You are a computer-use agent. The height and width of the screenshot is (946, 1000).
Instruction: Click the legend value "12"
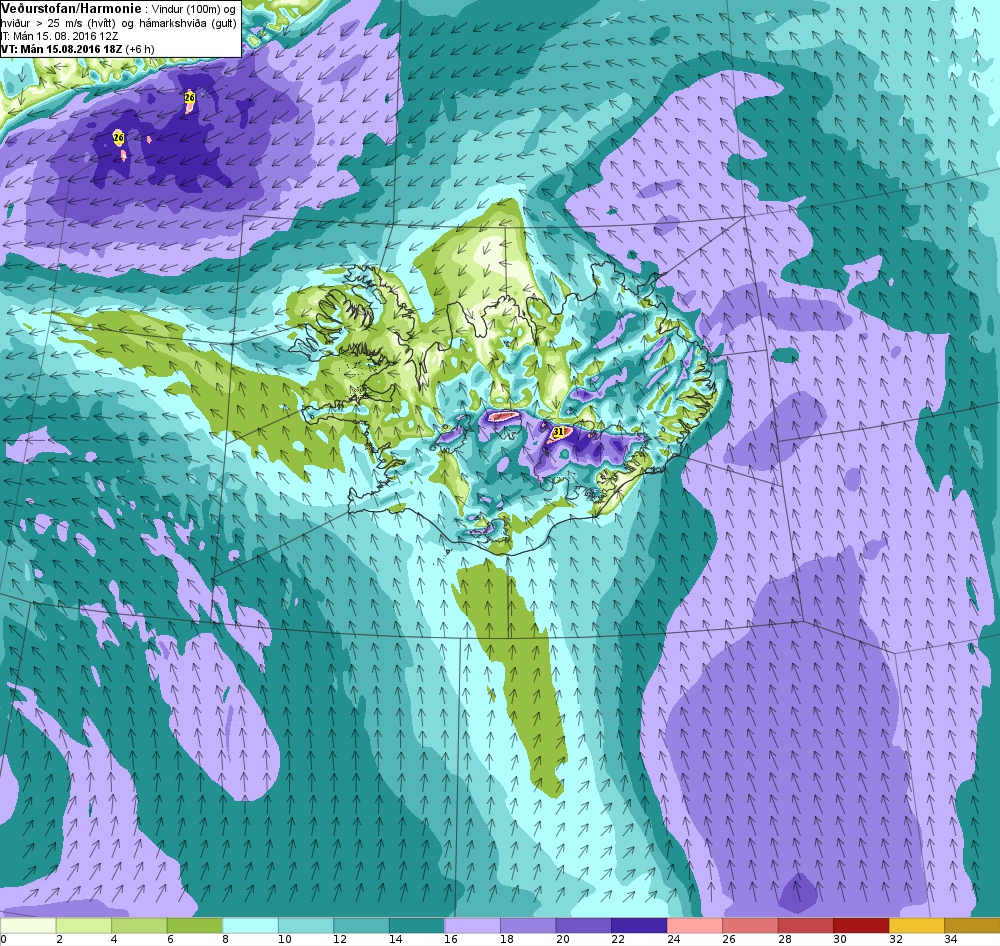tap(340, 939)
